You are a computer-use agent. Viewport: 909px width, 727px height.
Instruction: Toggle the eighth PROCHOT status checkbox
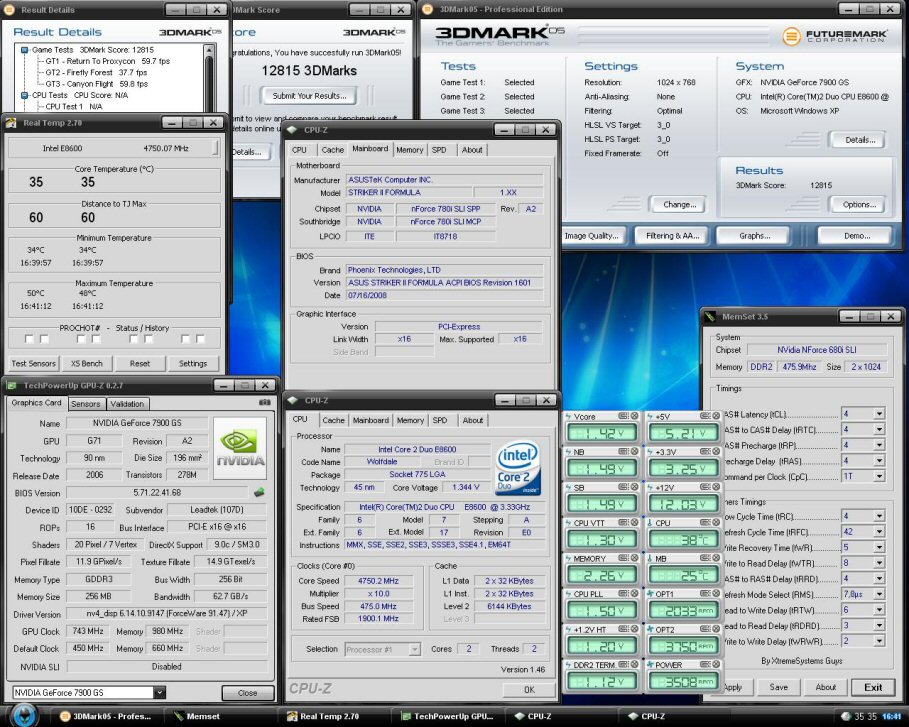[x=200, y=339]
